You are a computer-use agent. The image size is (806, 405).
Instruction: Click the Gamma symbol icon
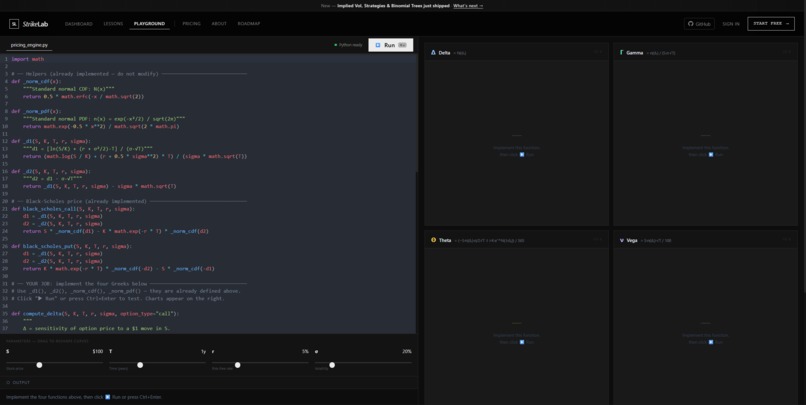coord(622,52)
